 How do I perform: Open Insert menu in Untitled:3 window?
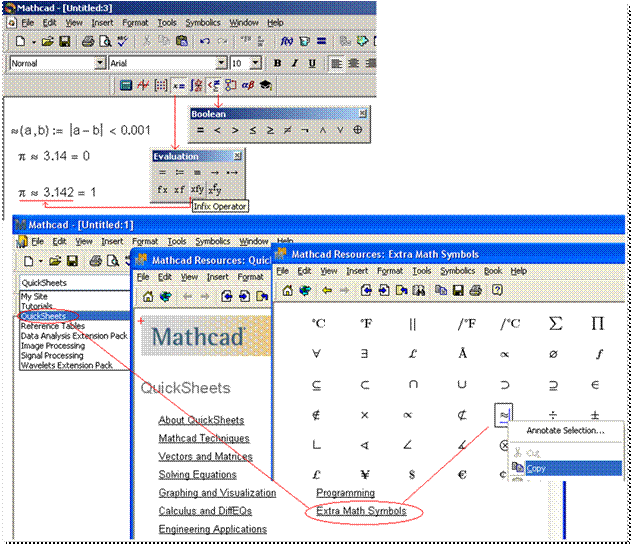102,23
